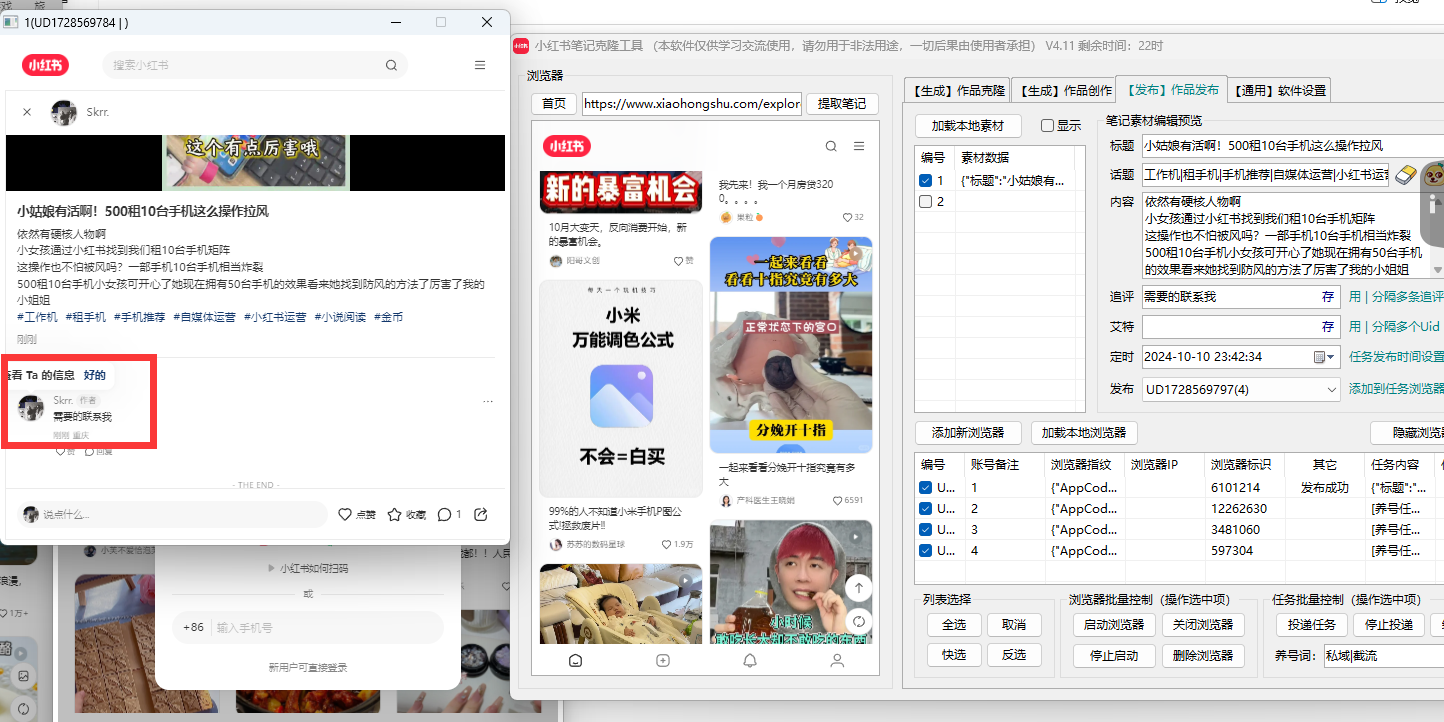
Task: Click the share icon next to the comment bubble
Action: pyautogui.click(x=479, y=514)
